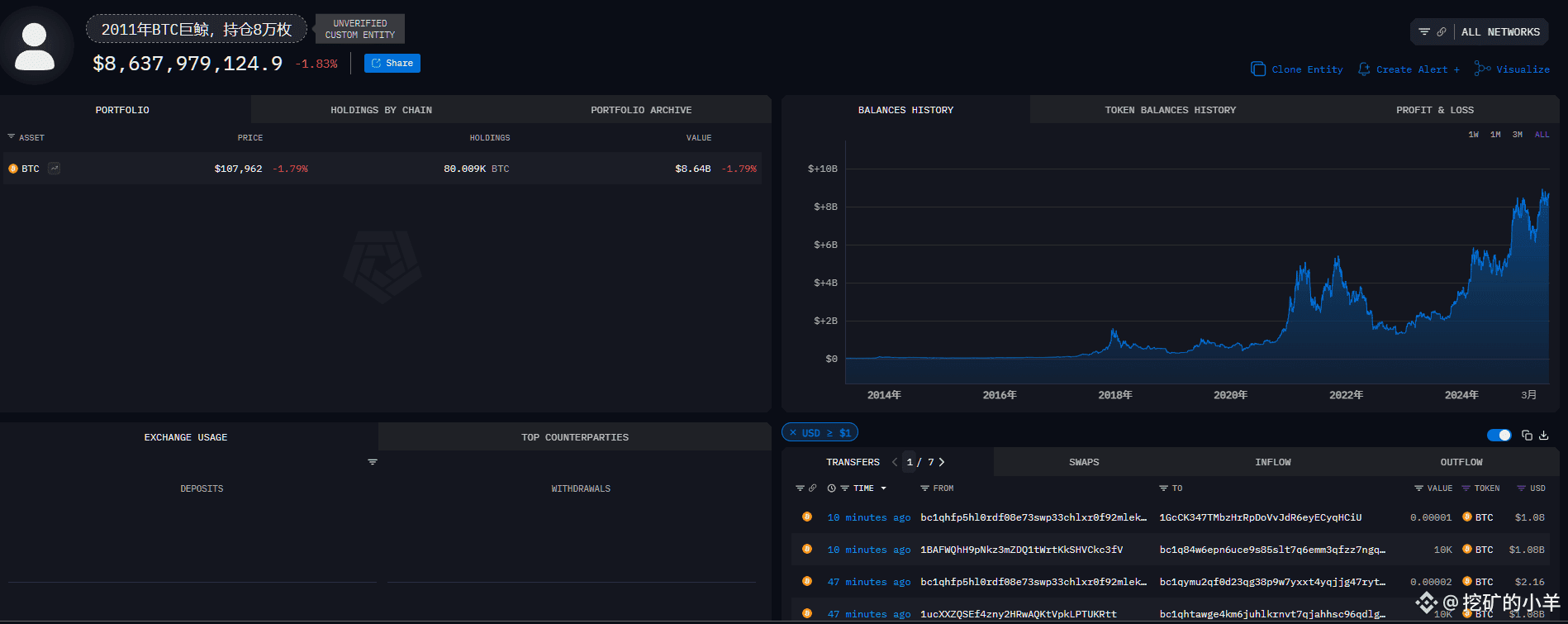1568x624 pixels.
Task: Switch to Holdings By Chain tab
Action: (381, 110)
